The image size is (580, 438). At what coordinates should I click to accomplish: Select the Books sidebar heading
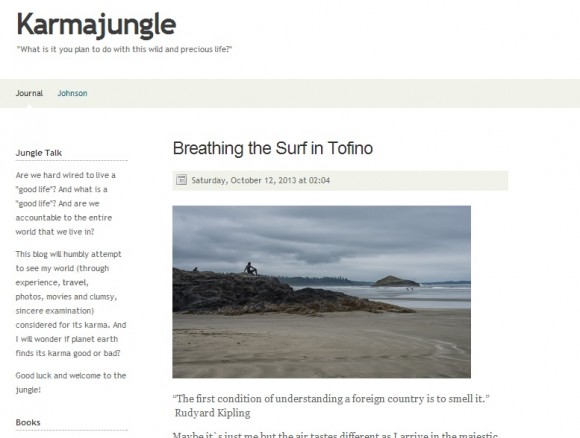28,422
